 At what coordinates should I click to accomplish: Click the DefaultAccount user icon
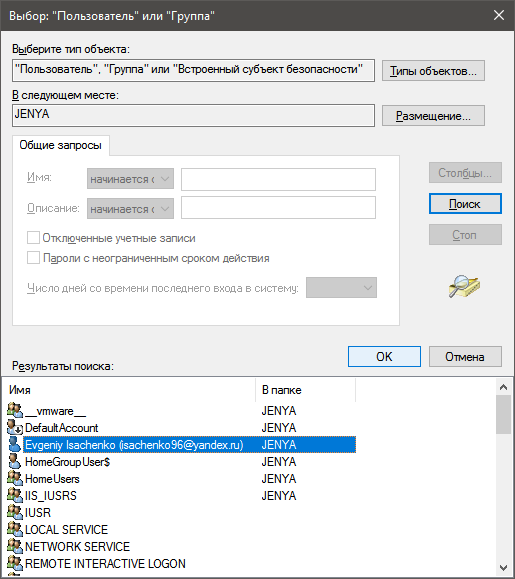coord(15,428)
